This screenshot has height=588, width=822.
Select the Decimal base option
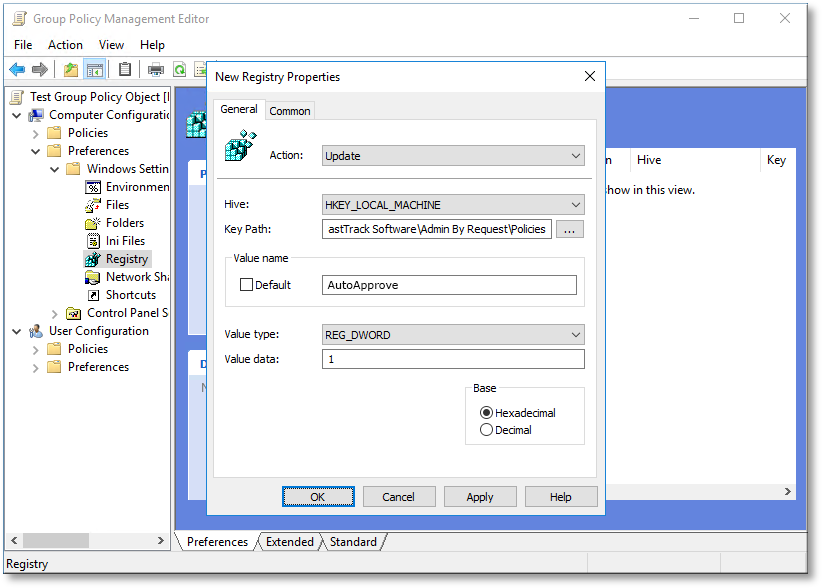click(487, 430)
